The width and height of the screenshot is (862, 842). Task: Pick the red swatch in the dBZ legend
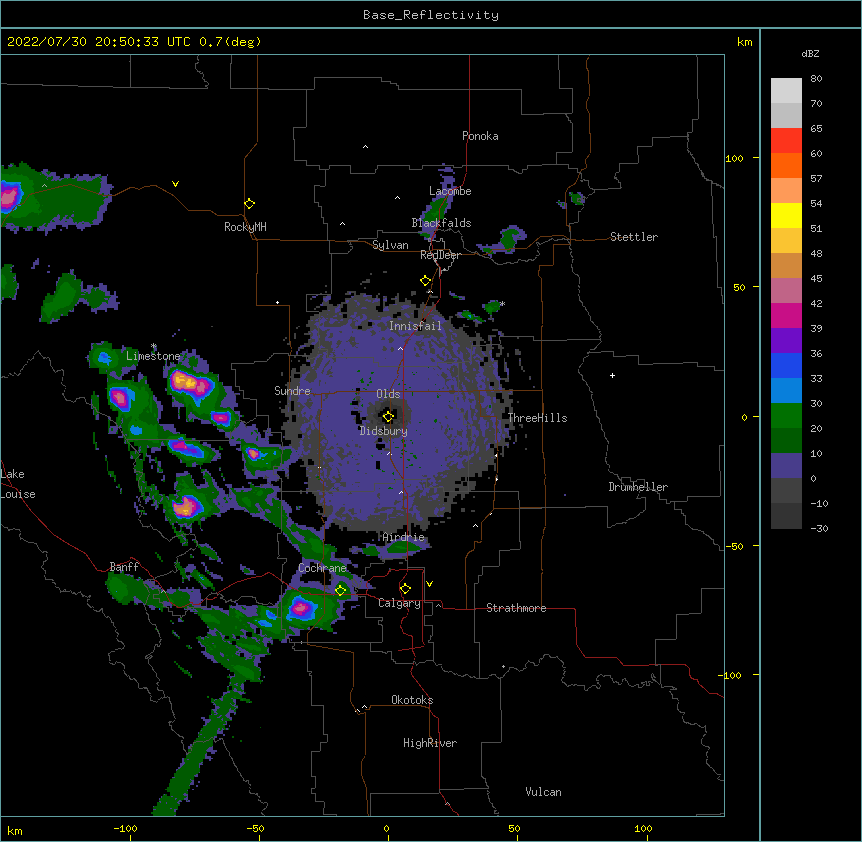click(x=786, y=141)
